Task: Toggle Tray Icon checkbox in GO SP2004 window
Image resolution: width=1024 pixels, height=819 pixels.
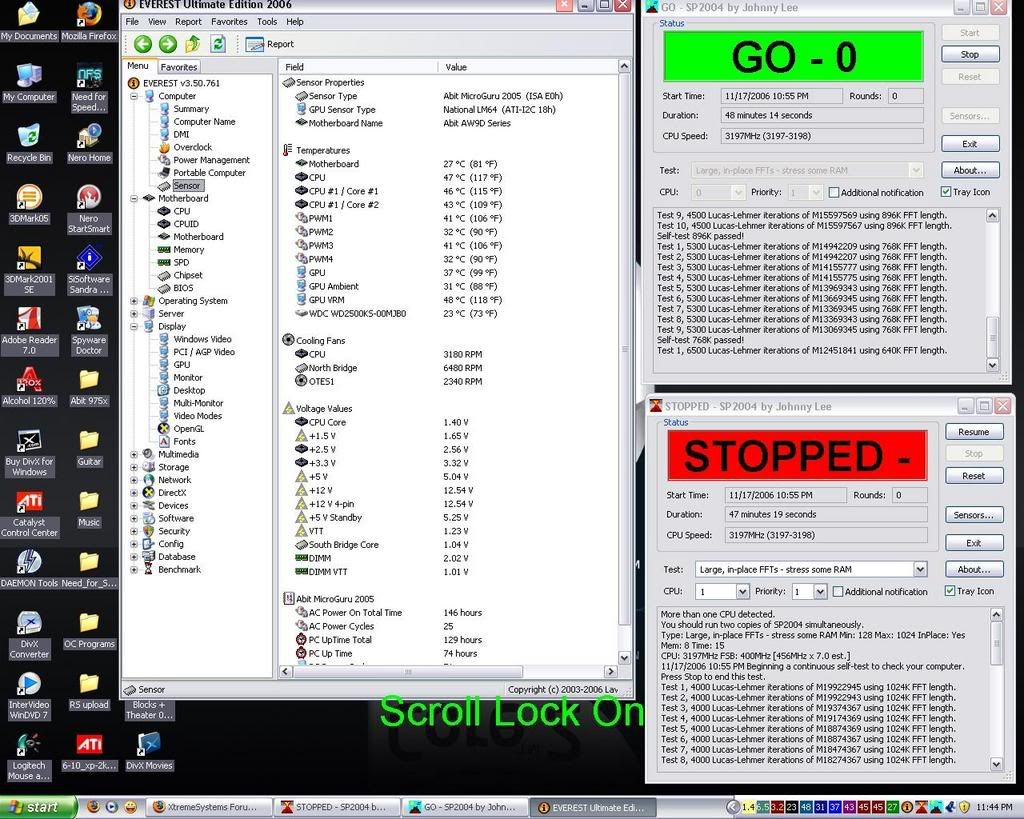Action: point(946,192)
